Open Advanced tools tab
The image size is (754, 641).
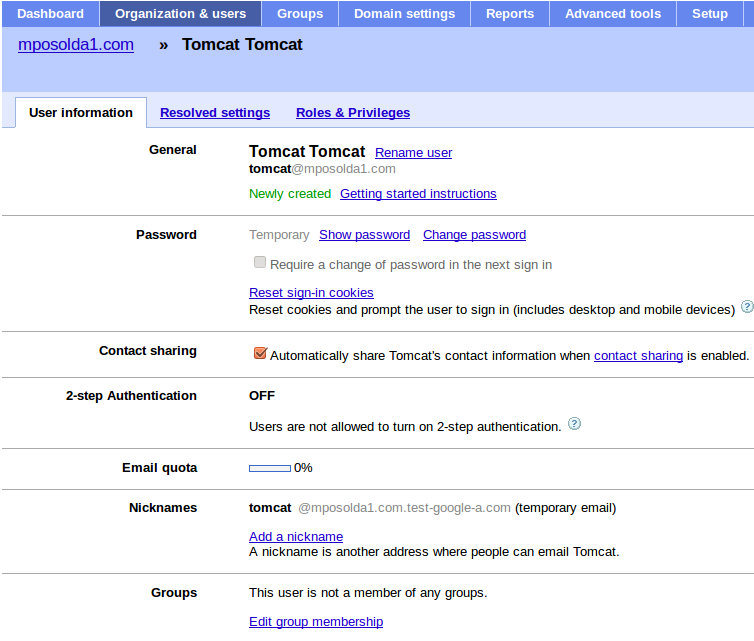612,14
